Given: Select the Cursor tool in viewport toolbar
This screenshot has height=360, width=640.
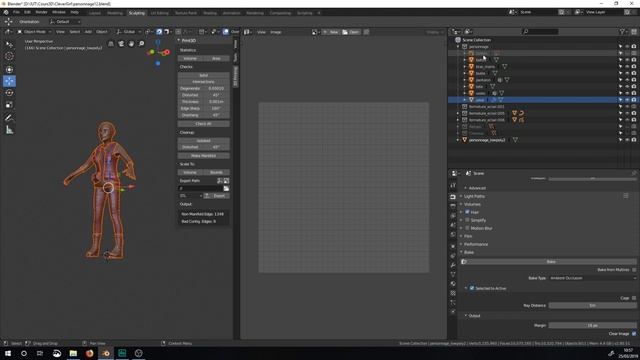Looking at the screenshot, I should [9, 56].
